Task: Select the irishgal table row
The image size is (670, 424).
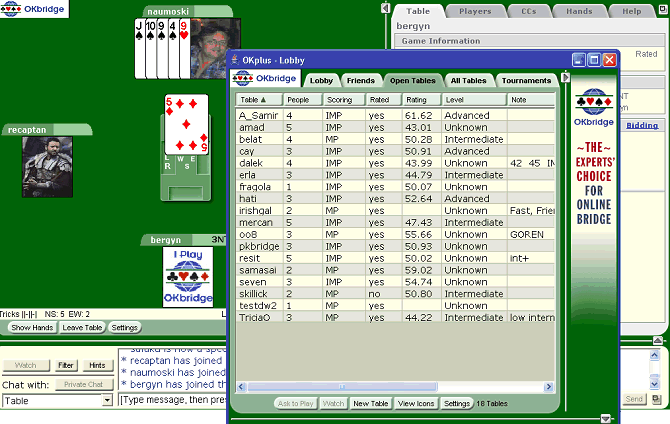Action: [x=395, y=211]
